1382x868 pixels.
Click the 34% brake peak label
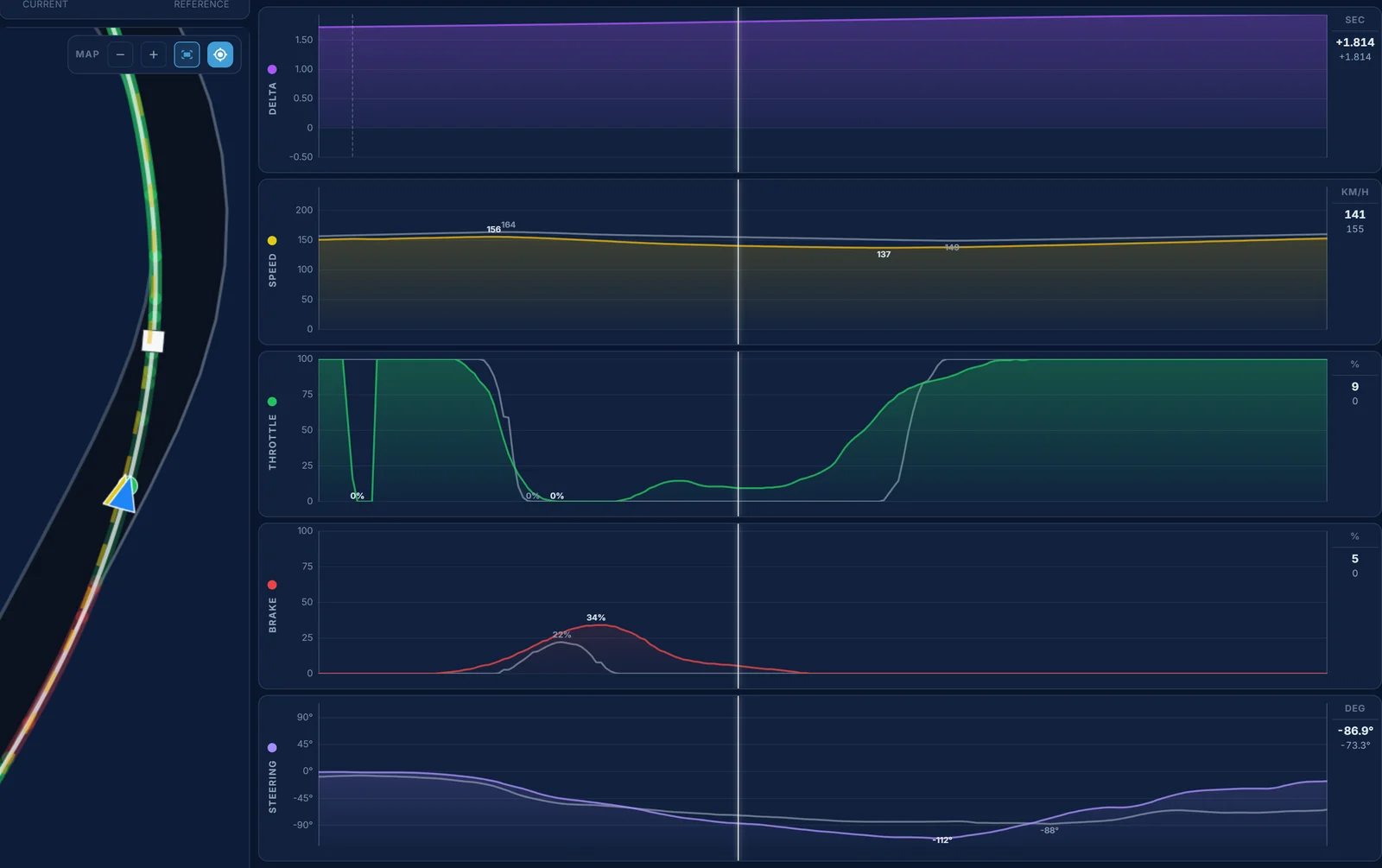(x=596, y=618)
